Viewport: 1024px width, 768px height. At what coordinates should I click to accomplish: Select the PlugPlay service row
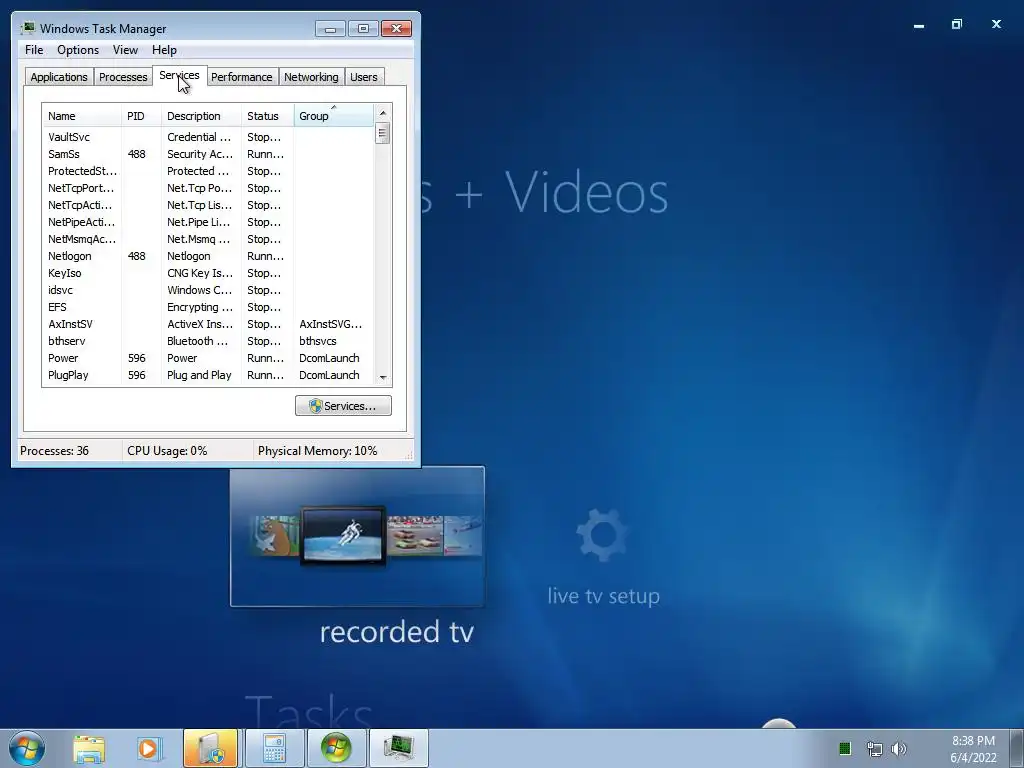click(x=208, y=375)
